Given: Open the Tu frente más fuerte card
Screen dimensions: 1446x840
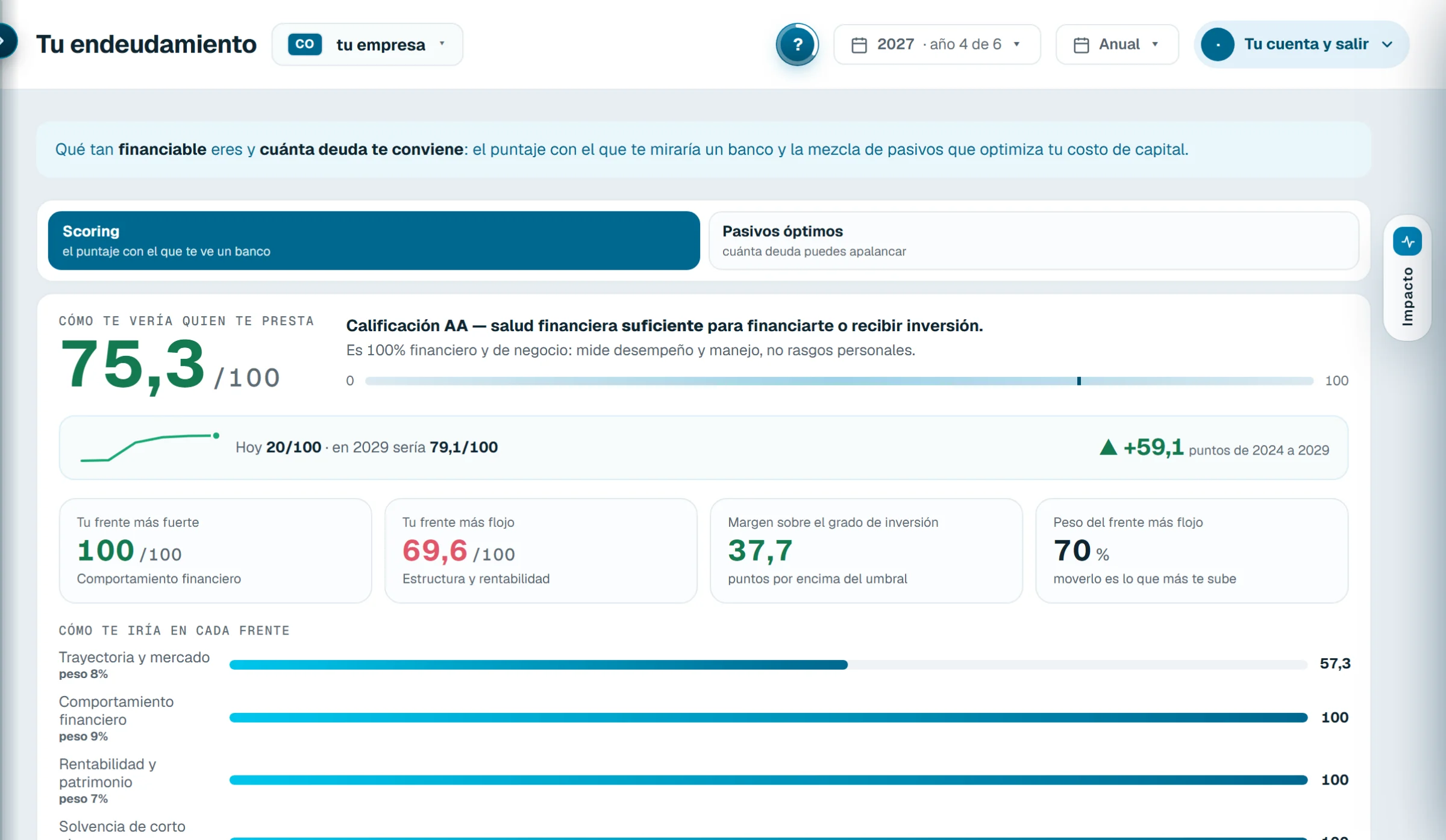Looking at the screenshot, I should [x=216, y=550].
